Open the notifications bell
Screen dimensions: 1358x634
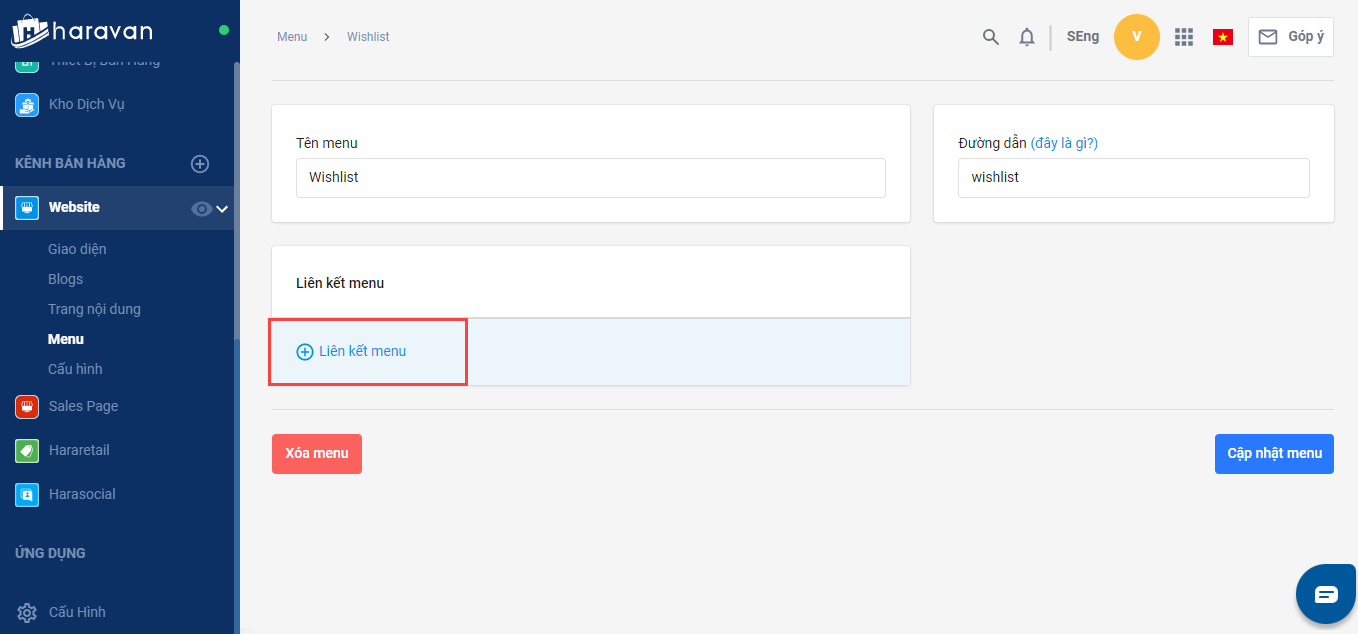(x=1026, y=37)
